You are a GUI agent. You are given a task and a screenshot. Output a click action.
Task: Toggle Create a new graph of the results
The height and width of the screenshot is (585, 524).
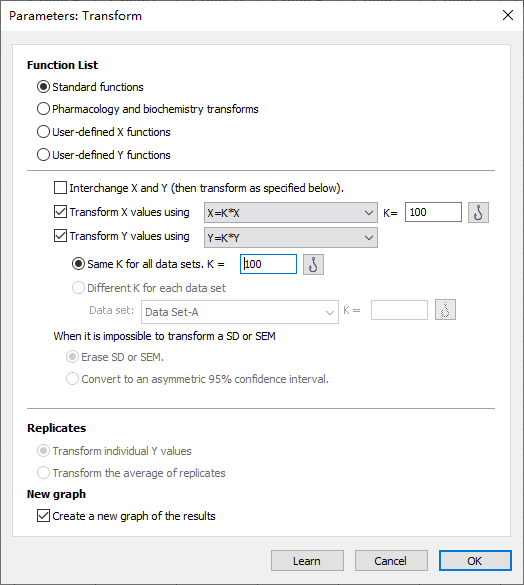click(x=43, y=516)
